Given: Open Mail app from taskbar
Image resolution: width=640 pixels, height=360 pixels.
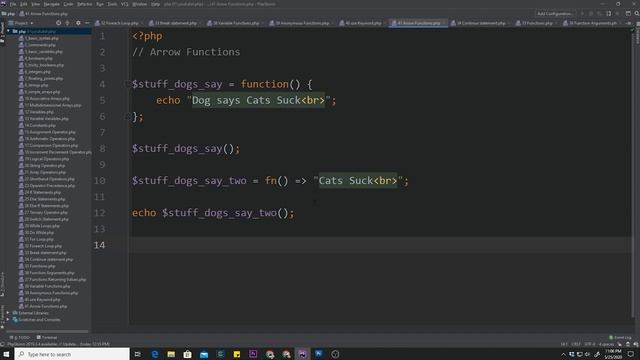Looking at the screenshot, I should click(204, 354).
